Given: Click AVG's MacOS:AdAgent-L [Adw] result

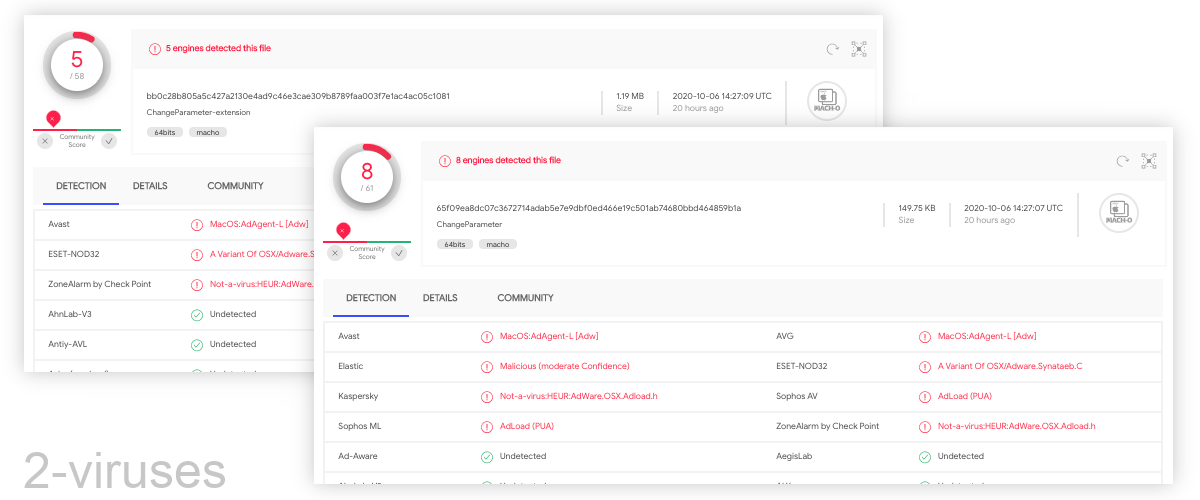Looking at the screenshot, I should point(987,336).
